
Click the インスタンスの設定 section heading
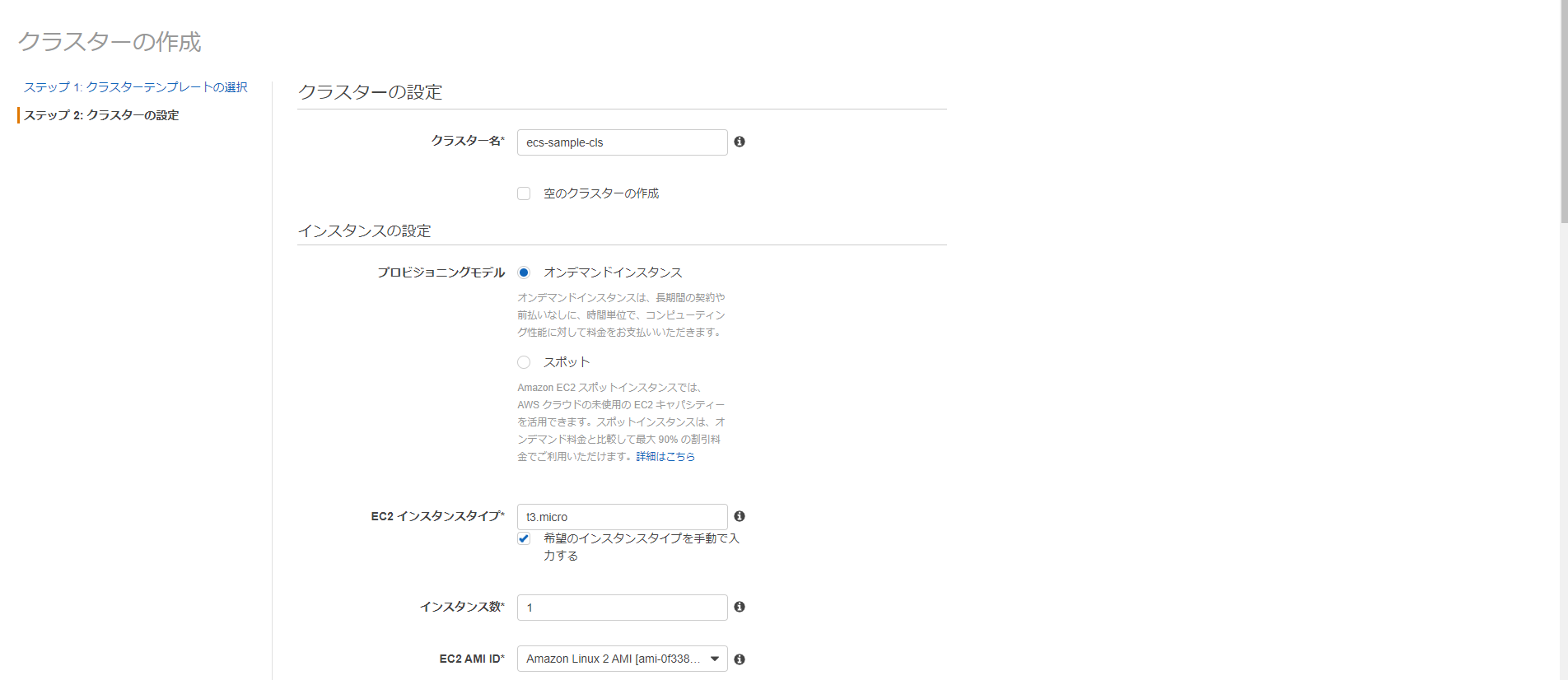(x=364, y=231)
